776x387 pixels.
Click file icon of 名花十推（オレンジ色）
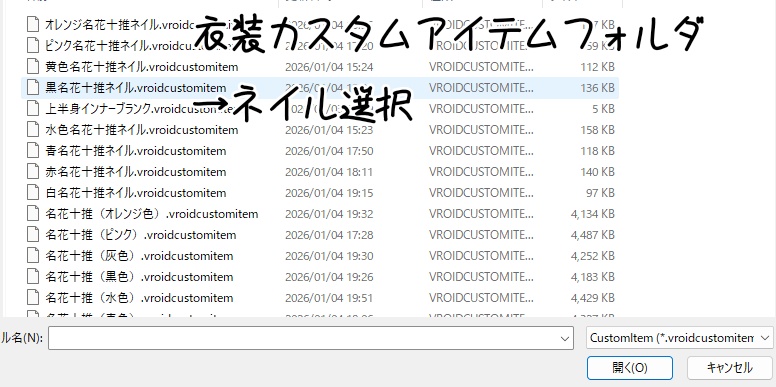33,214
